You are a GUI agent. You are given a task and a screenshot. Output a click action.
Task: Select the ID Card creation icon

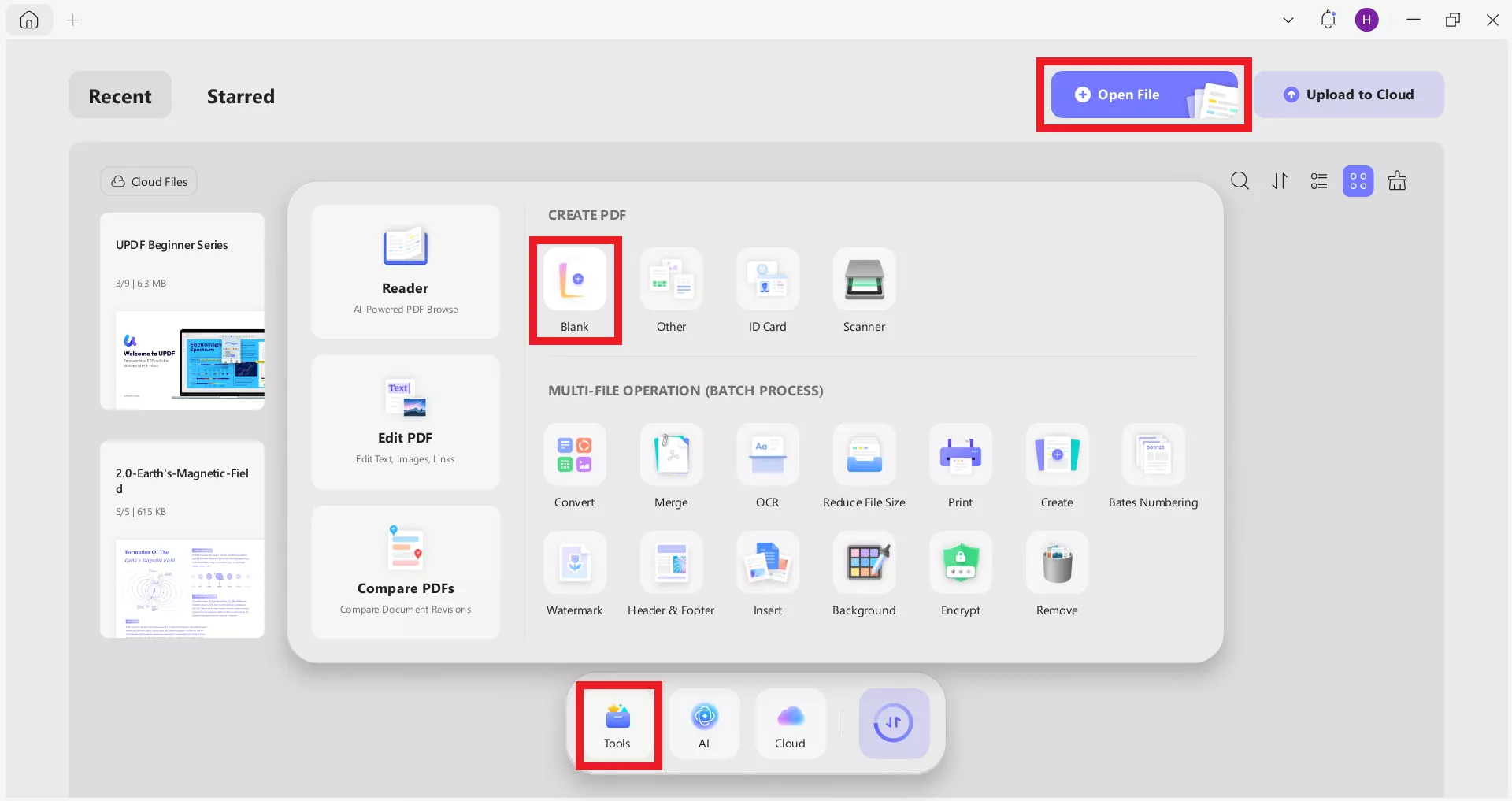767,280
